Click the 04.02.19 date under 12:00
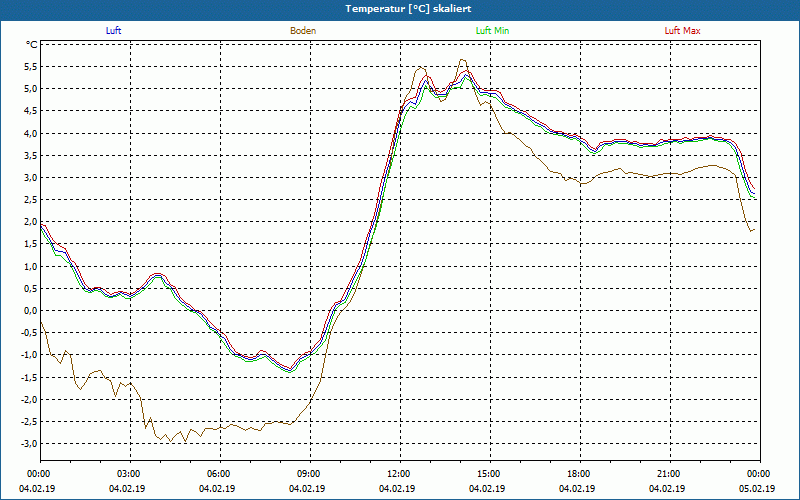The height and width of the screenshot is (500, 800). click(396, 488)
